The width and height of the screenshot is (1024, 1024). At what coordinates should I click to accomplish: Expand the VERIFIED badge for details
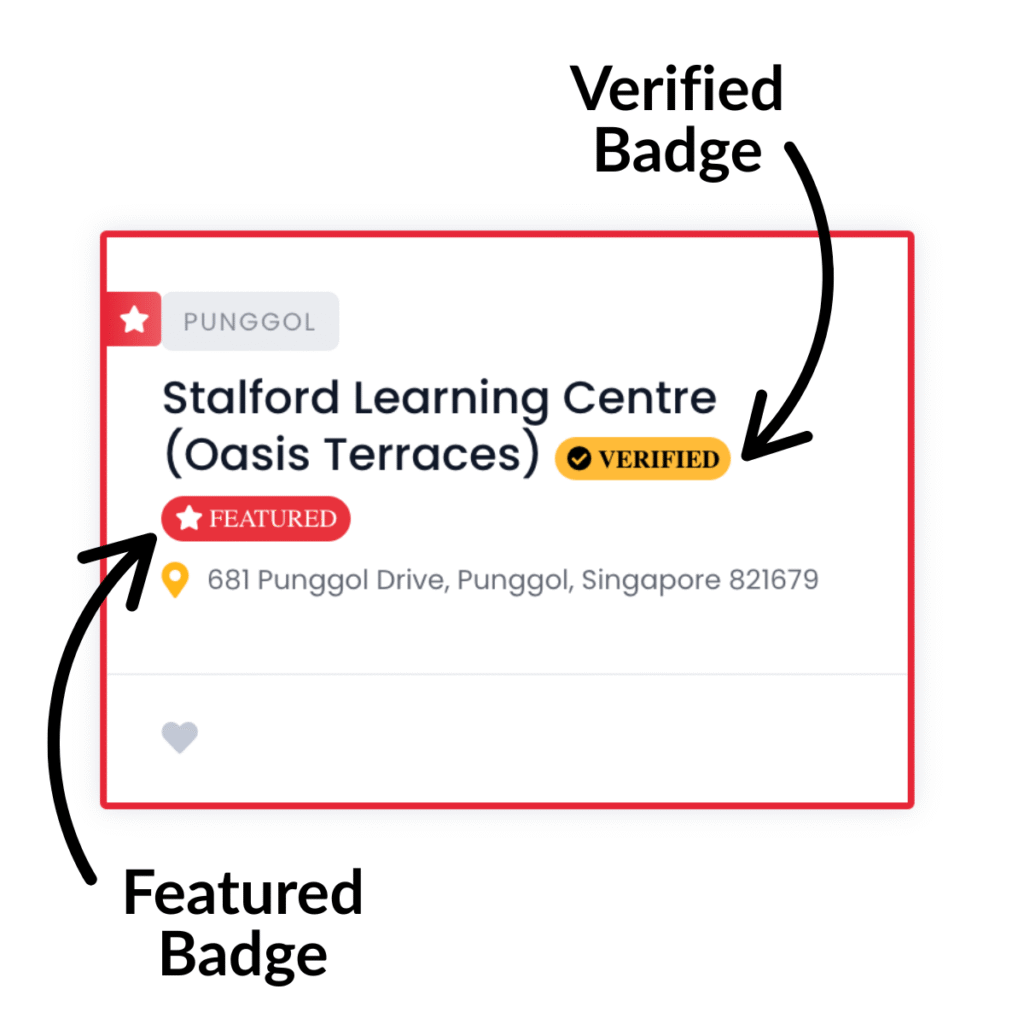click(x=642, y=459)
